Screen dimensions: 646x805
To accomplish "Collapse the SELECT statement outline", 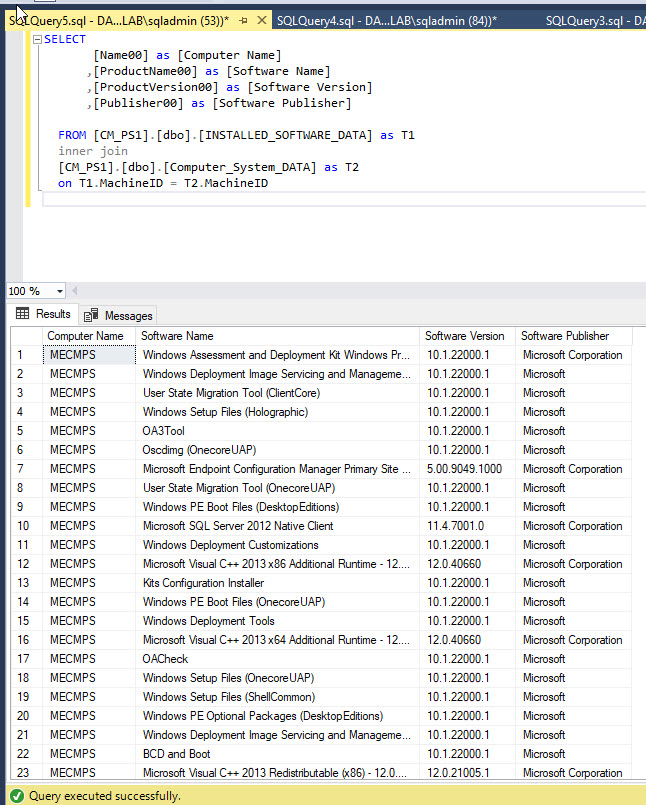I will [37, 40].
